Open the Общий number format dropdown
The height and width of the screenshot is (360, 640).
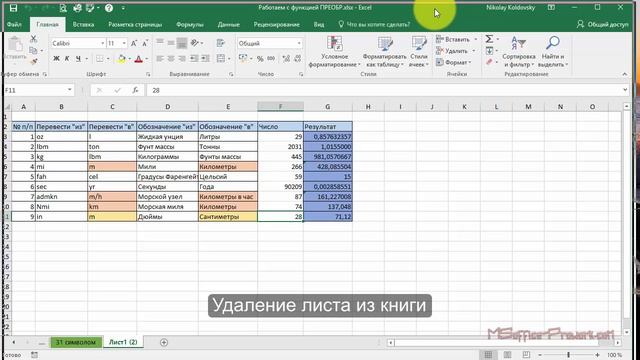click(299, 43)
